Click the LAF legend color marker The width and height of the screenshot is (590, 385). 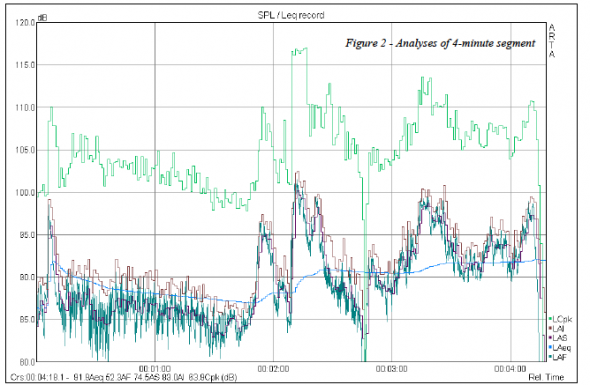click(550, 357)
